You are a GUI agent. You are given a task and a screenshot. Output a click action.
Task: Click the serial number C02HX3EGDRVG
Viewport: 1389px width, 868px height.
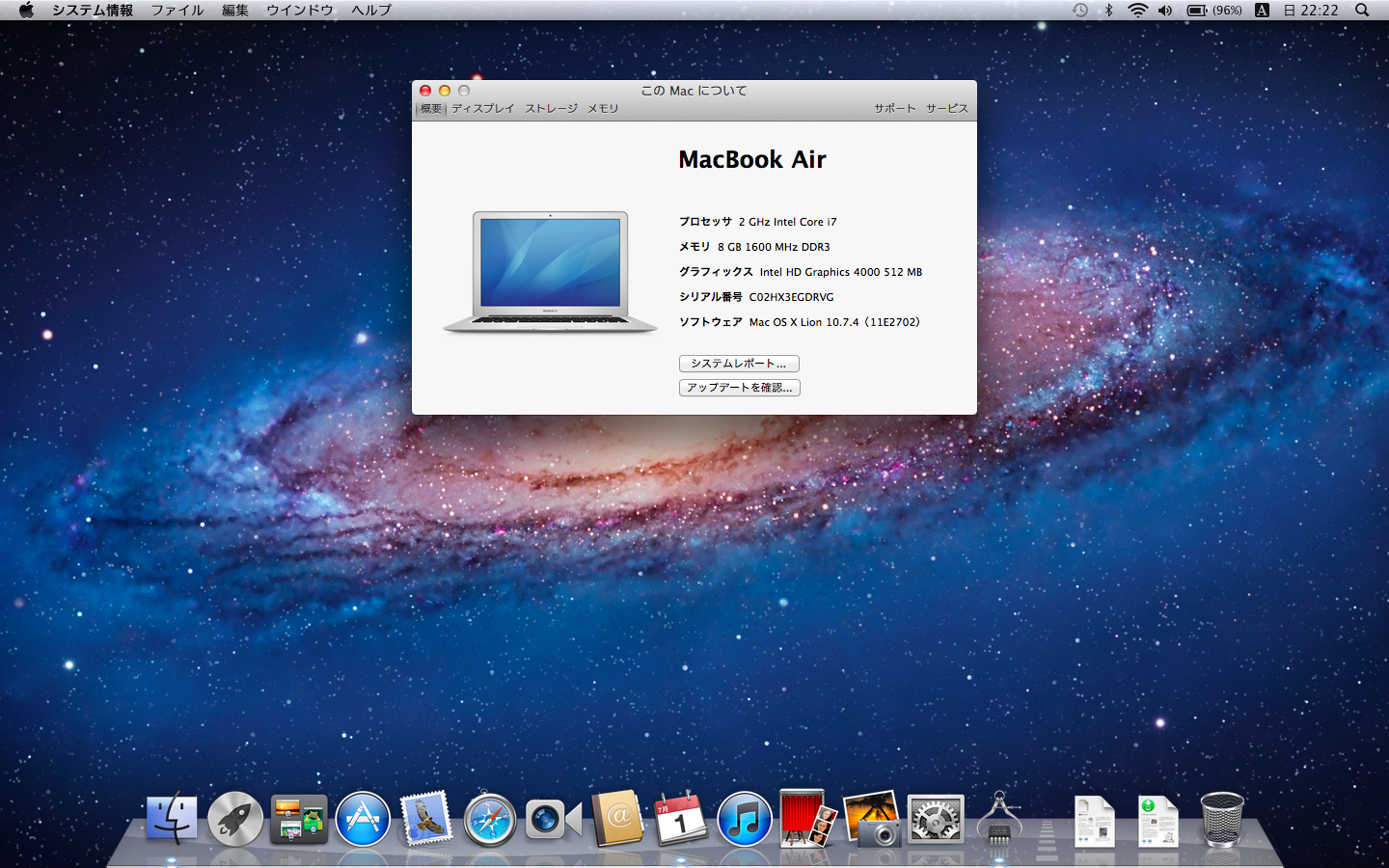(x=791, y=297)
